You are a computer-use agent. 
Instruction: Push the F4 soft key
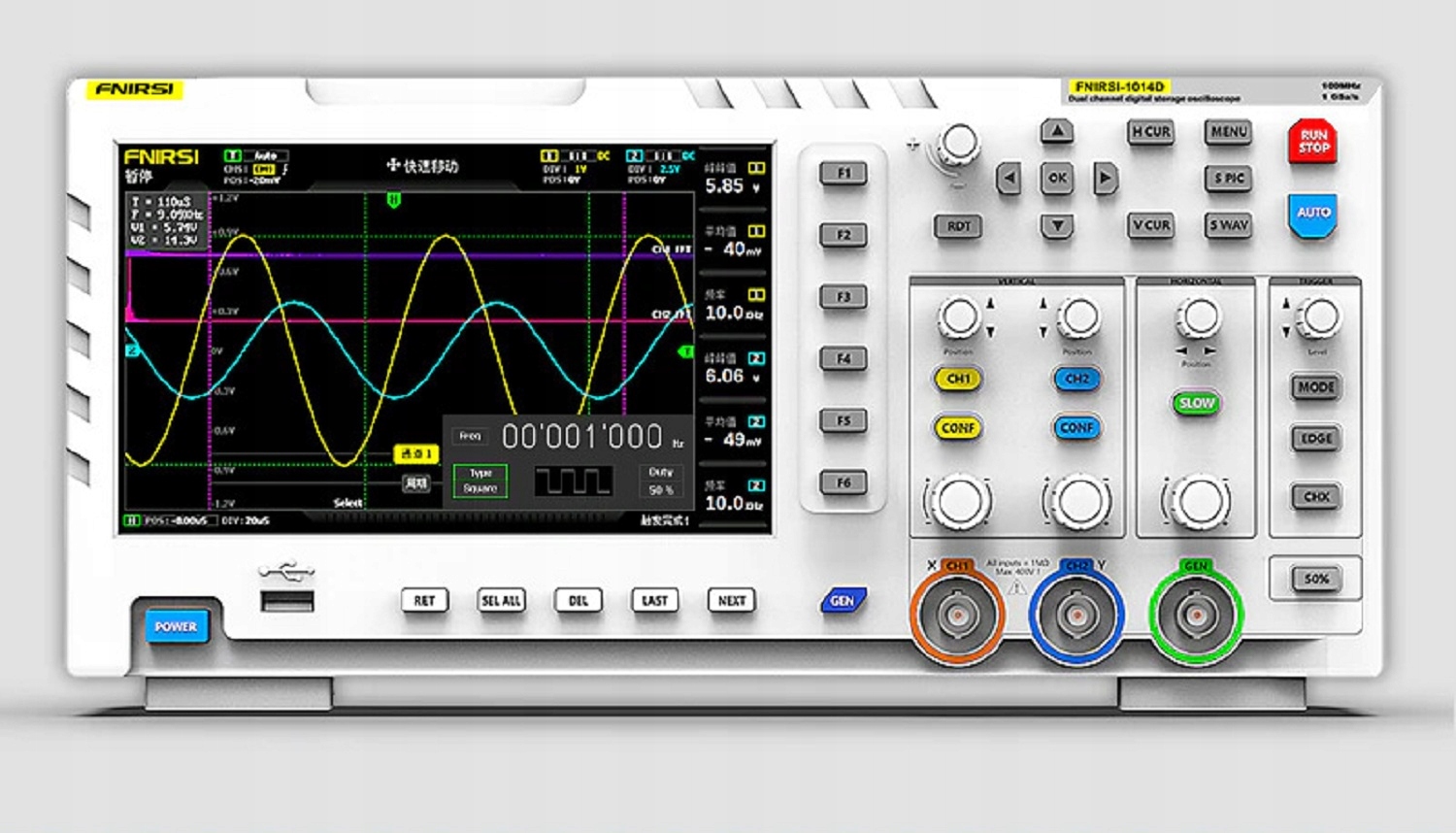point(844,359)
